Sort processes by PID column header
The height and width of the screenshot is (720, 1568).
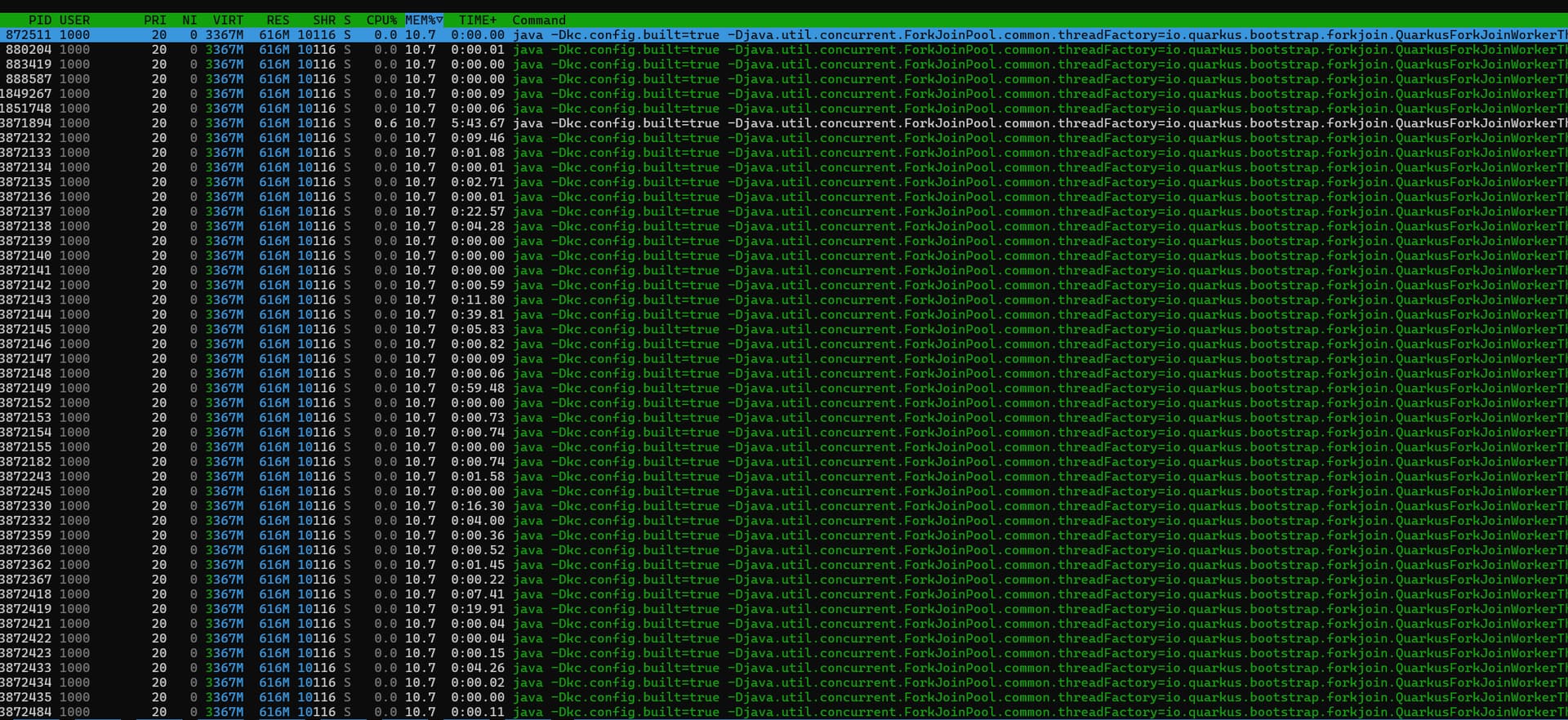pyautogui.click(x=39, y=20)
